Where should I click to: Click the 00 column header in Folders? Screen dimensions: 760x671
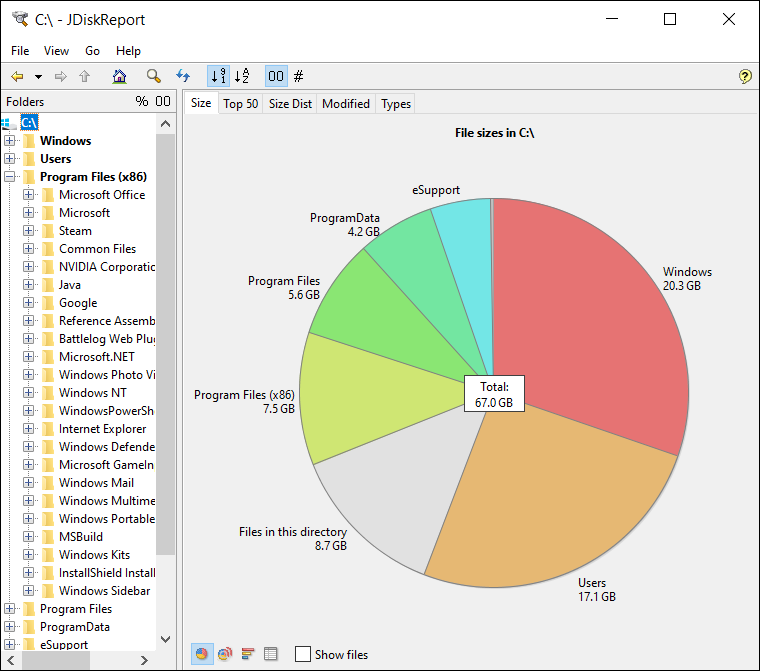(x=163, y=101)
